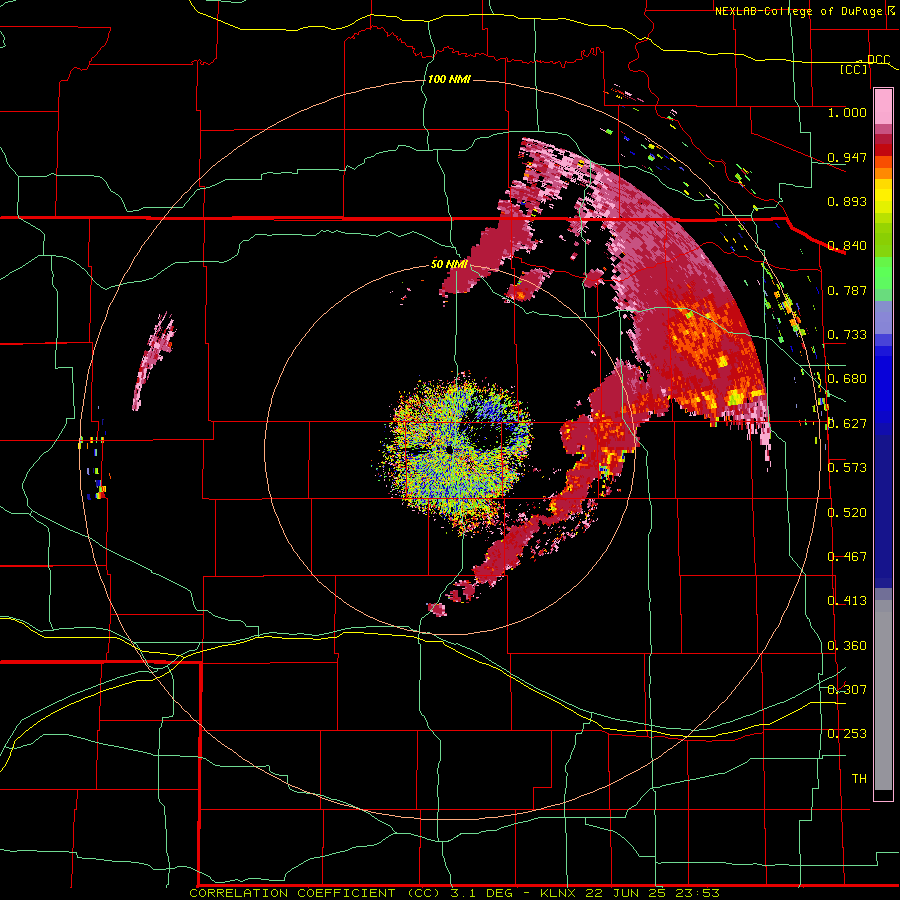Click the 0.787 legend value
The image size is (900, 900).
pyautogui.click(x=847, y=290)
